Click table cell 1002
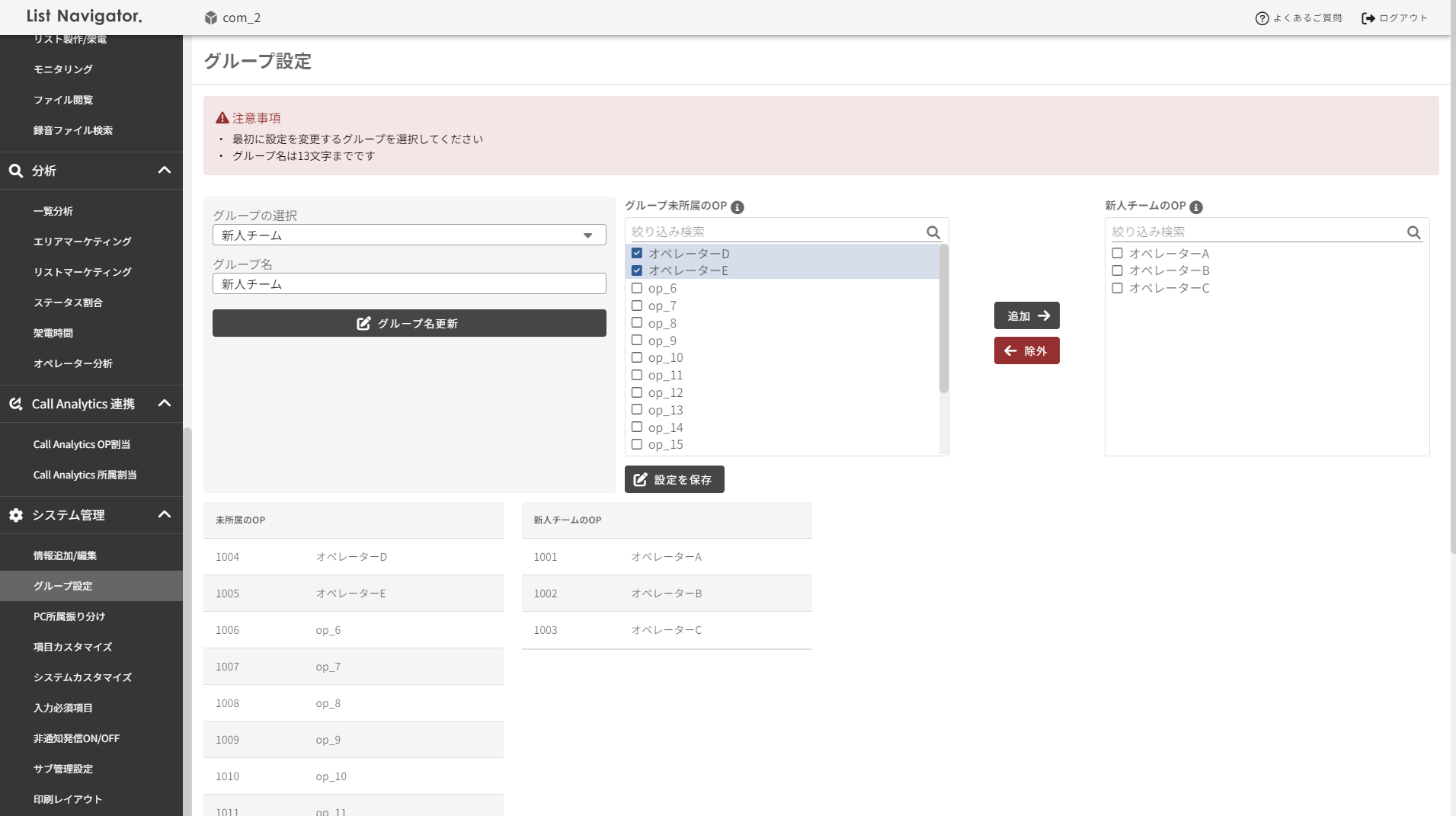Screen dimensions: 1456x816 (x=546, y=594)
